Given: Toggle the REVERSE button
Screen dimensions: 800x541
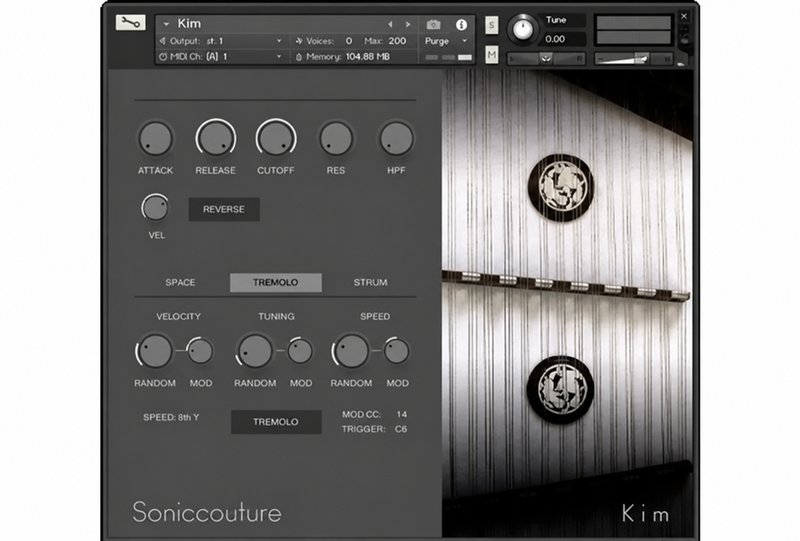Looking at the screenshot, I should [224, 209].
